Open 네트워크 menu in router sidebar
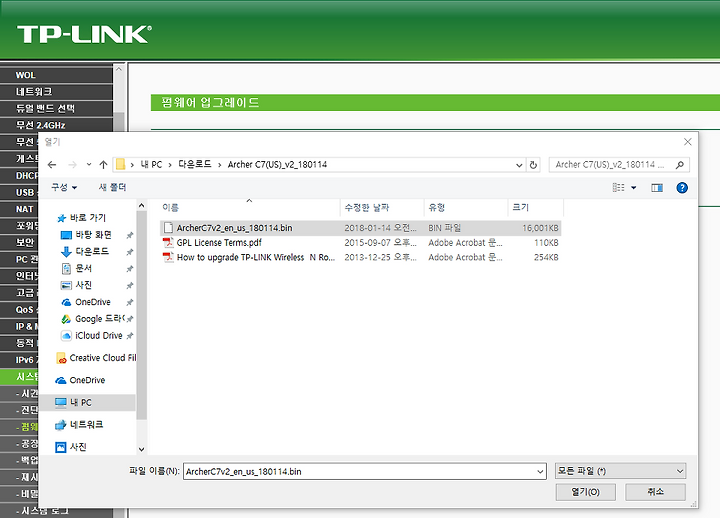The image size is (720, 518). [56, 91]
